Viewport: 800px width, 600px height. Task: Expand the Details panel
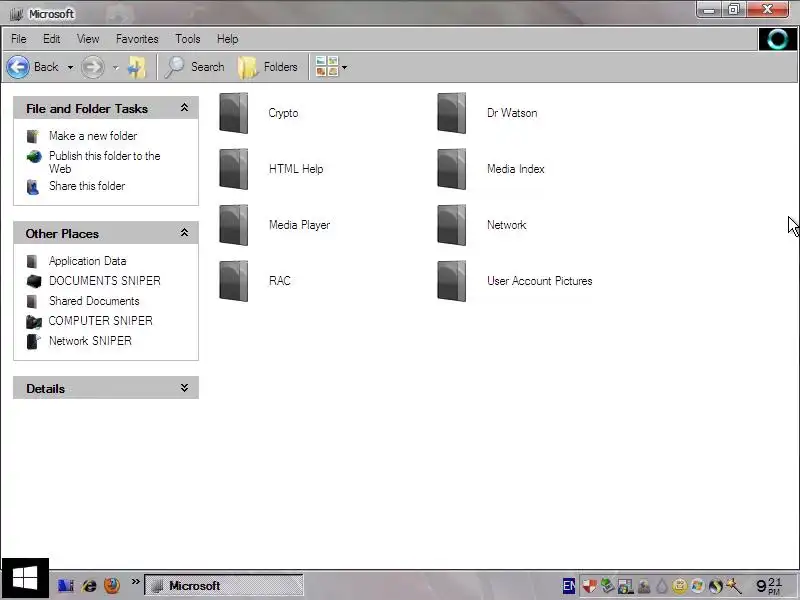coord(184,388)
